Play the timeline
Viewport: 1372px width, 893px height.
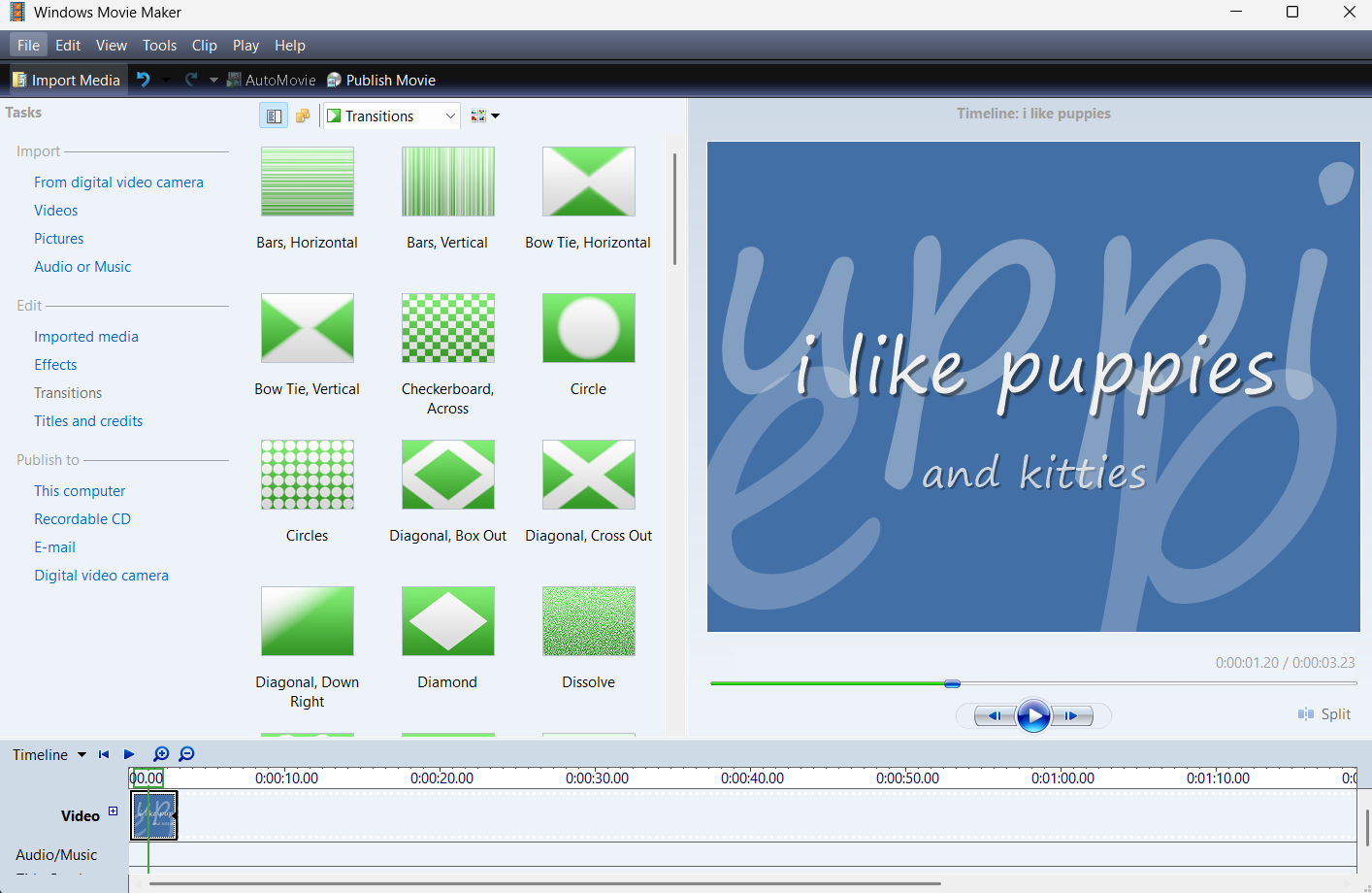pos(129,754)
